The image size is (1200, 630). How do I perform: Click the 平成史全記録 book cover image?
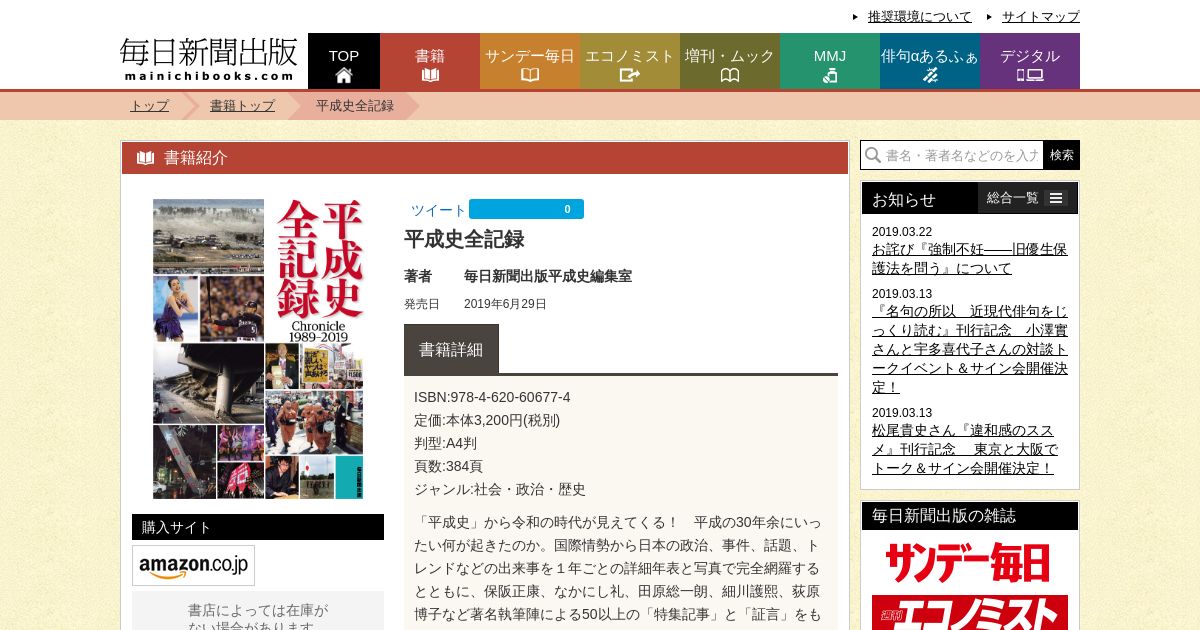click(258, 348)
